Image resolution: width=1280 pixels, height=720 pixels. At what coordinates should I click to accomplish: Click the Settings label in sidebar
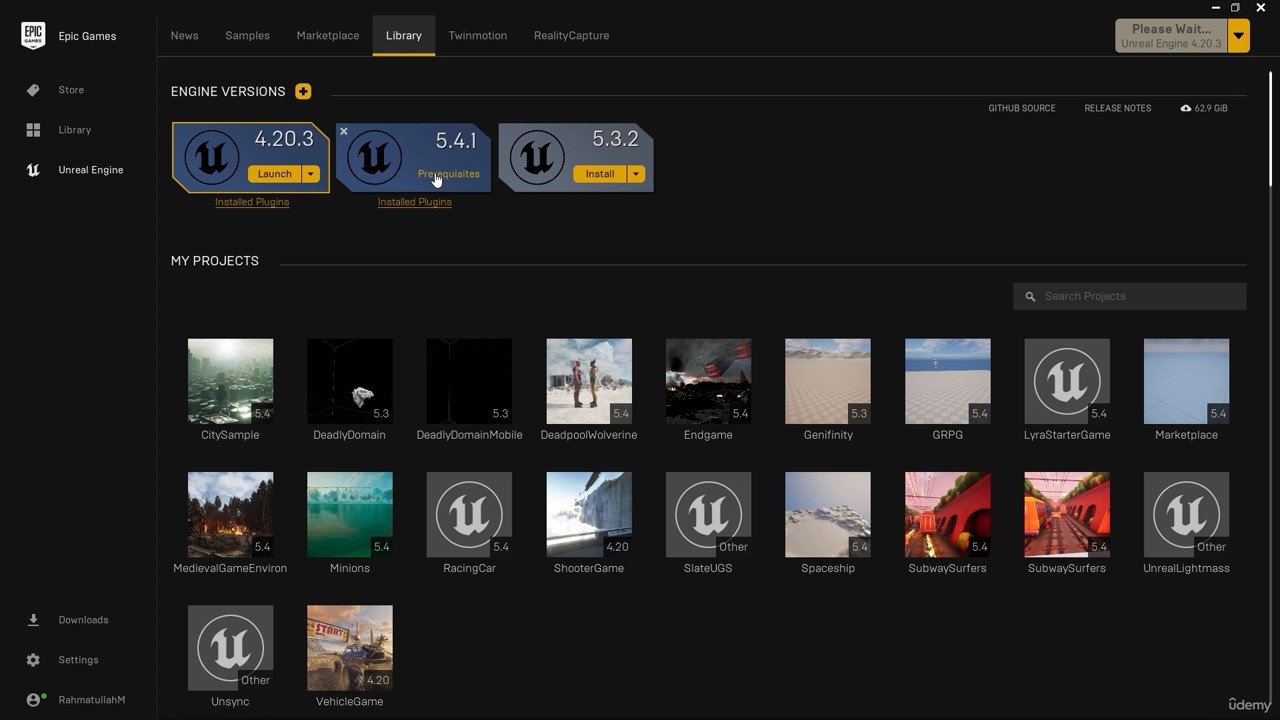tap(78, 660)
